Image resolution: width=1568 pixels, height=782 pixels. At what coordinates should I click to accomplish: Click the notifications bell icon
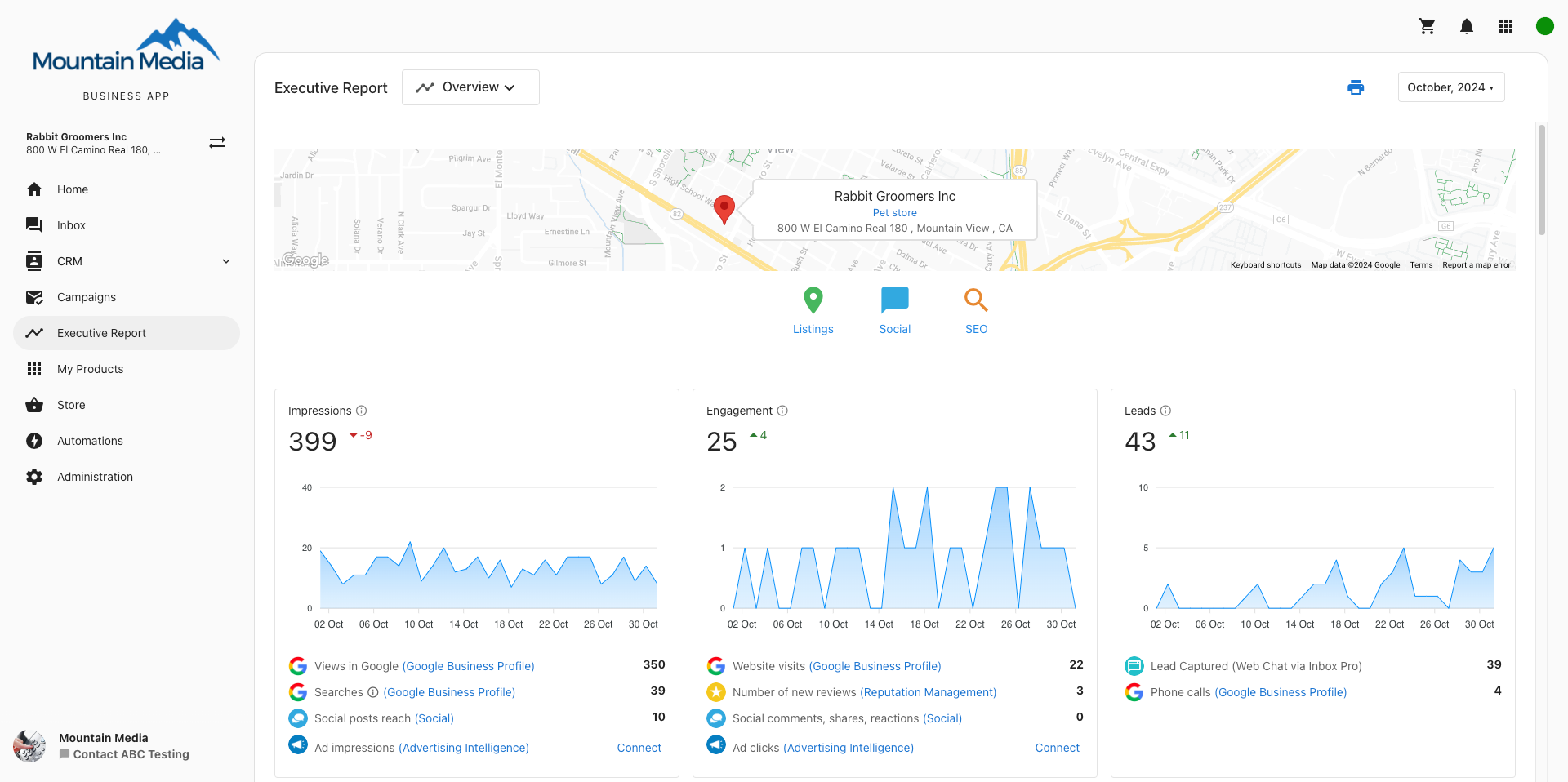(1466, 26)
